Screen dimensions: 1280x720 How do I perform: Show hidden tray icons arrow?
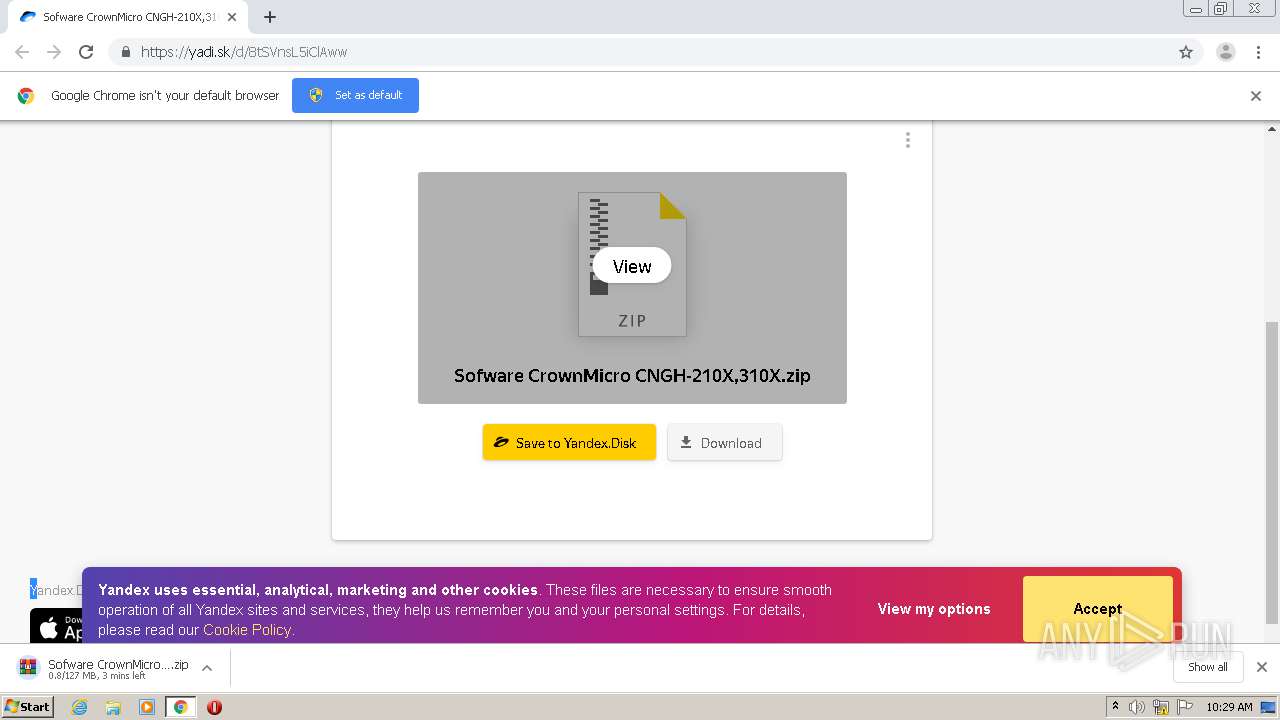point(1115,707)
